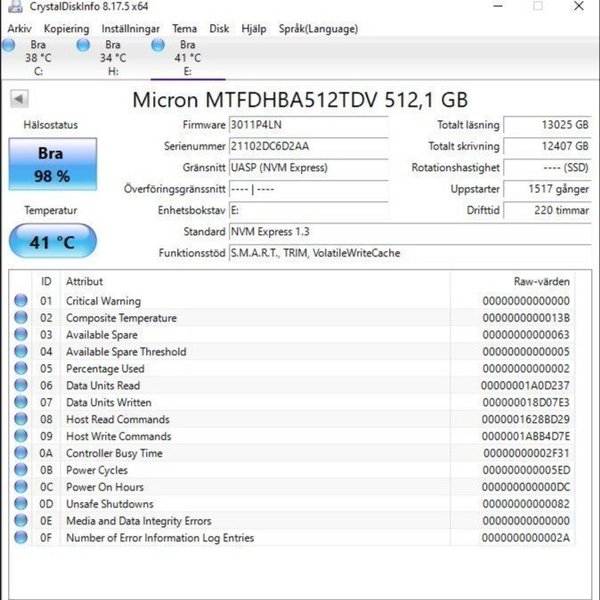Open the Hjälp menu
The height and width of the screenshot is (600, 600).
pos(254,29)
